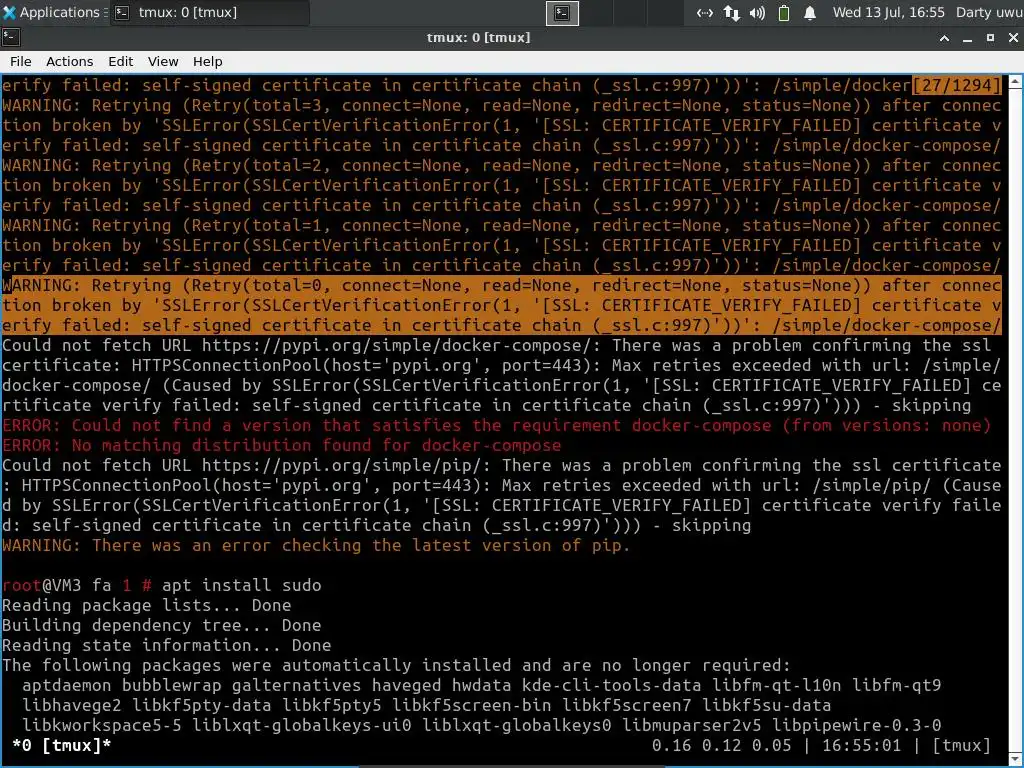1024x768 pixels.
Task: Click 'Building dependency tree... Done' line
Action: tap(161, 625)
